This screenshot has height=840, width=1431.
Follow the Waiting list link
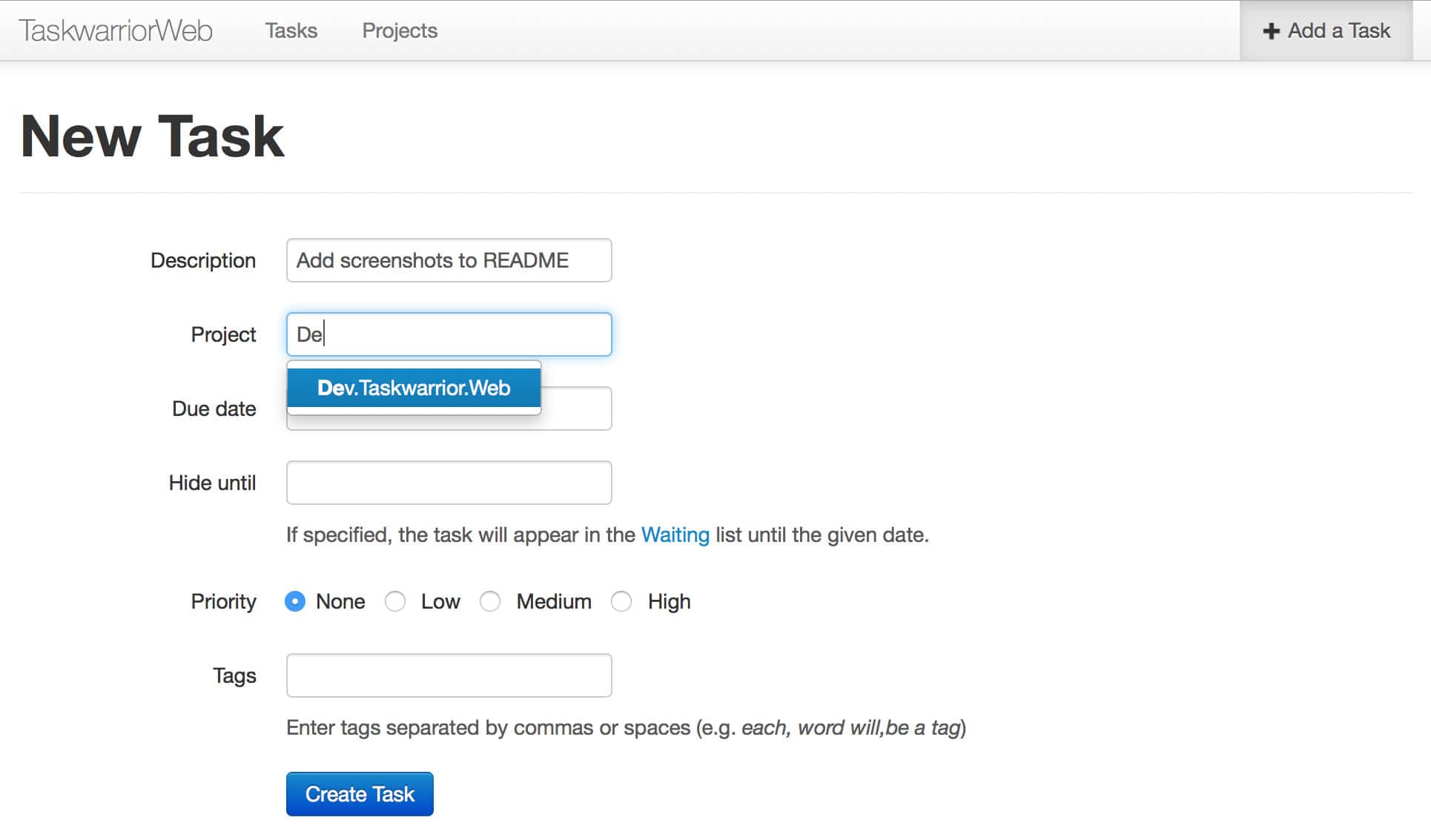click(675, 535)
